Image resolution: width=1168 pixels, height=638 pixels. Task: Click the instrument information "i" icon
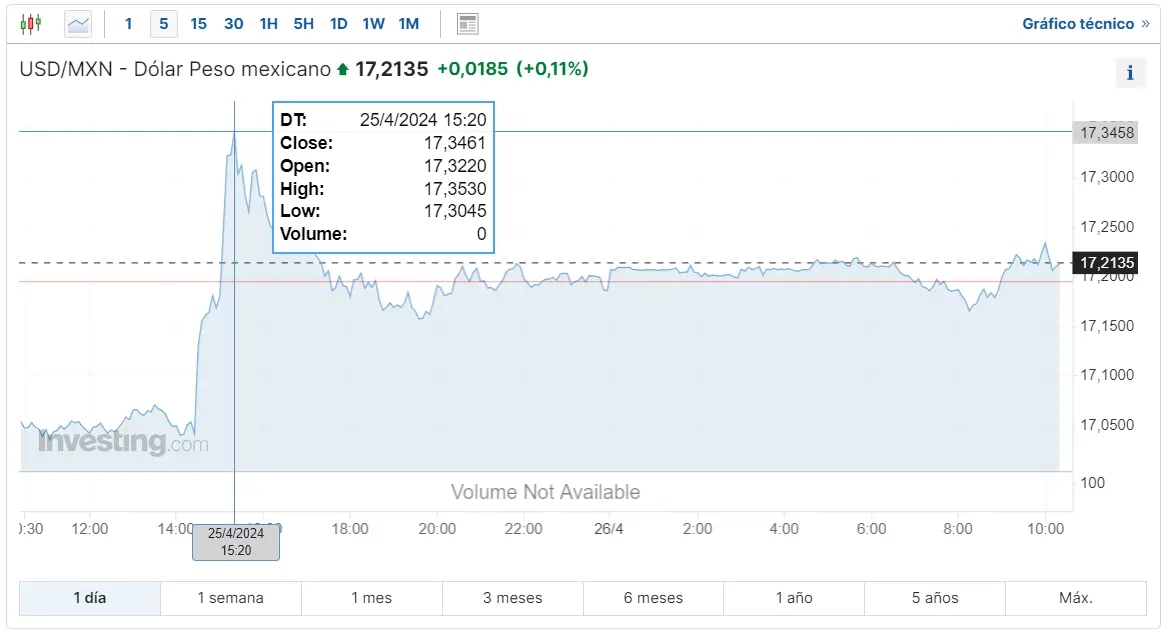point(1130,72)
